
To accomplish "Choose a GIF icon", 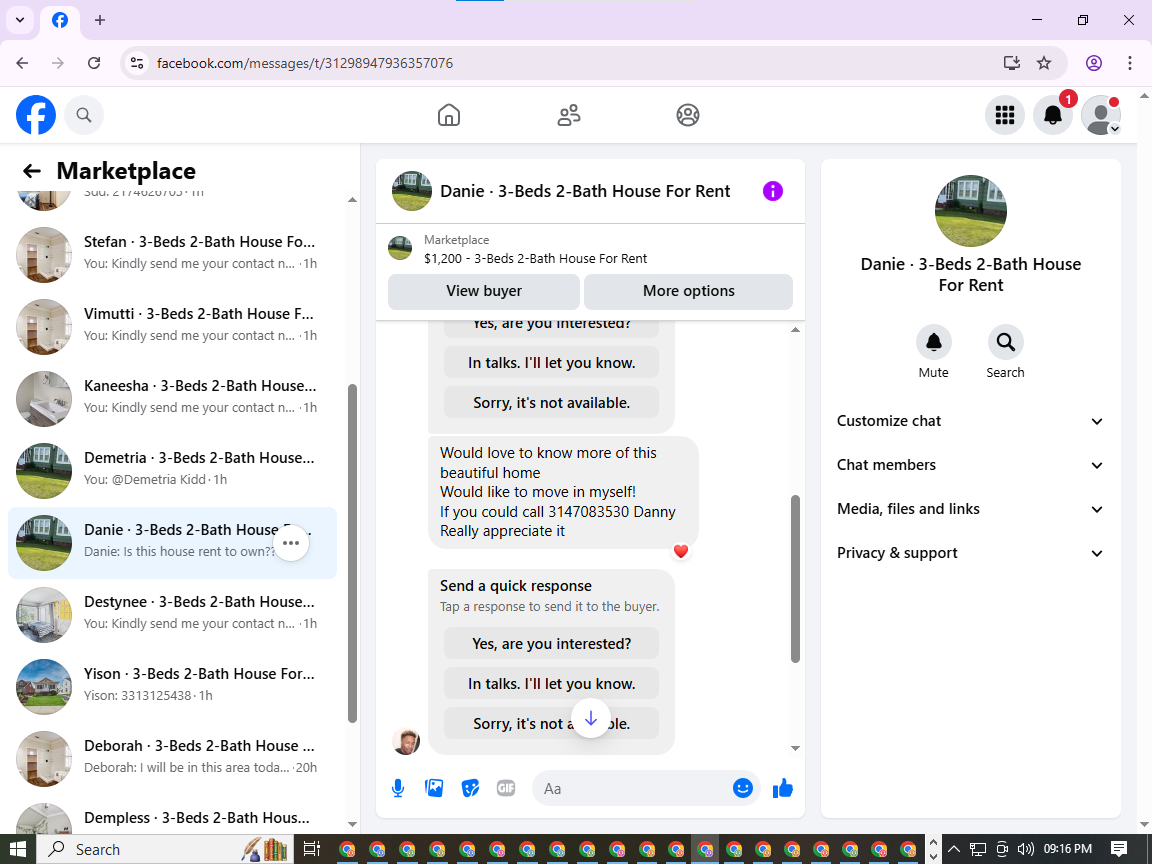I will click(x=505, y=788).
